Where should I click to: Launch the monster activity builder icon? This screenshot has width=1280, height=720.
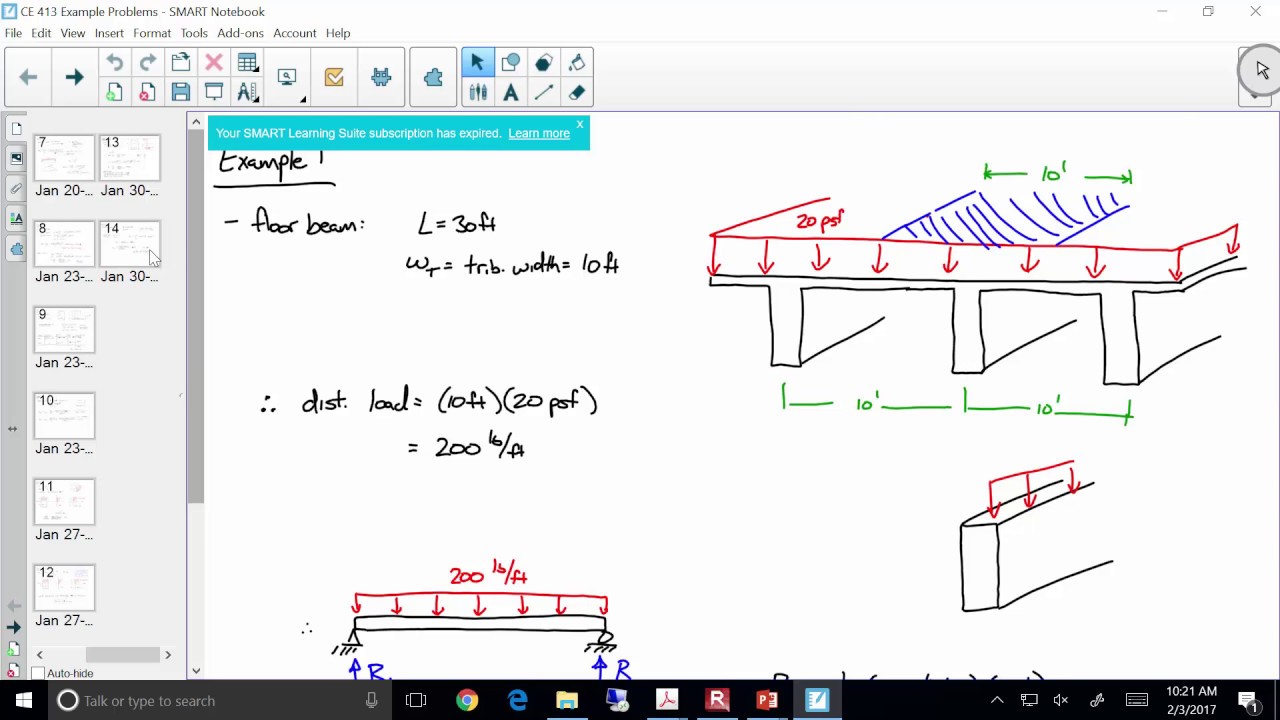pyautogui.click(x=381, y=77)
